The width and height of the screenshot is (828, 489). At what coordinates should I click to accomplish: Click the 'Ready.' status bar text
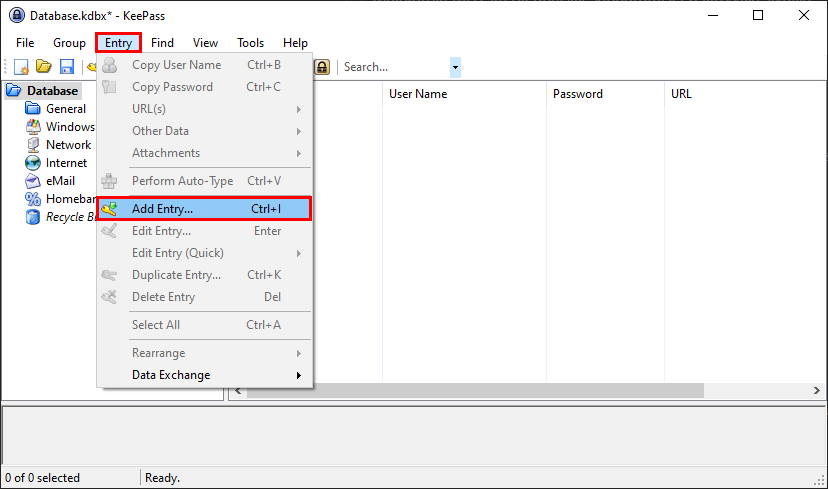click(x=162, y=478)
